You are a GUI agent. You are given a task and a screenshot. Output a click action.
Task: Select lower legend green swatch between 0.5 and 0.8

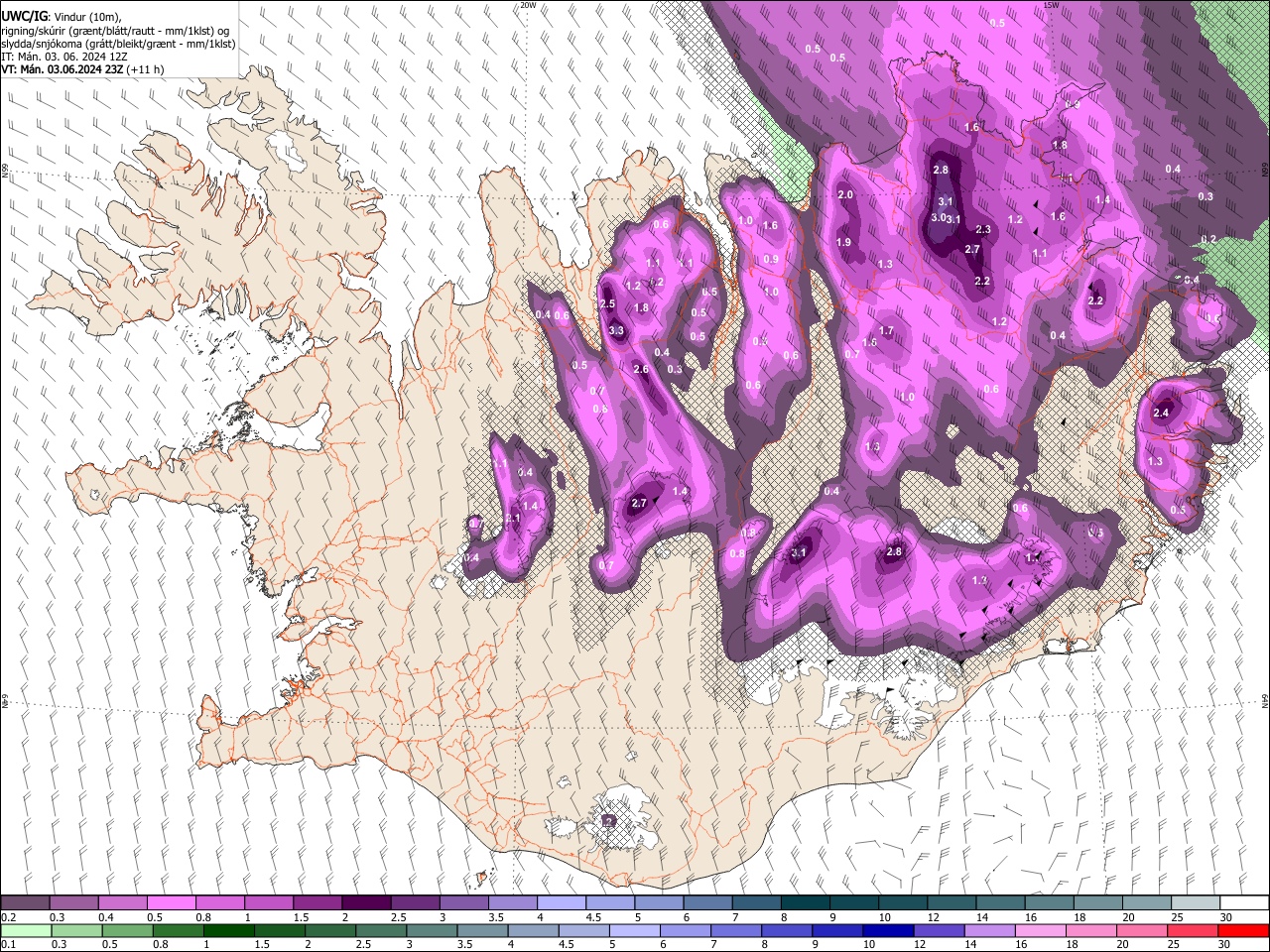[x=127, y=931]
